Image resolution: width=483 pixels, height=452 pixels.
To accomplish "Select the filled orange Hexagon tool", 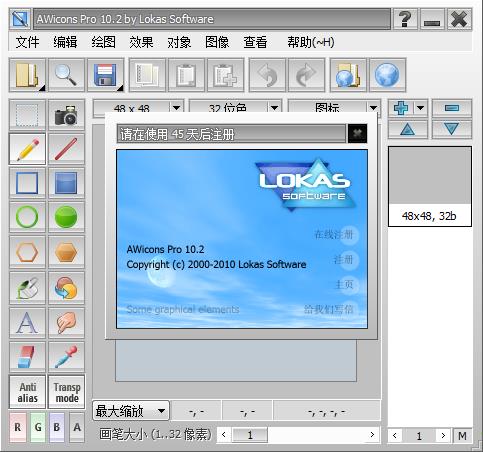I will click(66, 252).
